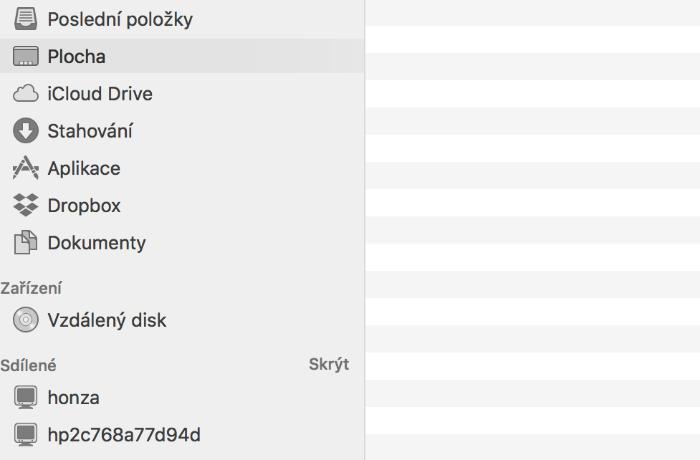Select the Dokumenty text label
700x460 pixels.
tap(96, 243)
